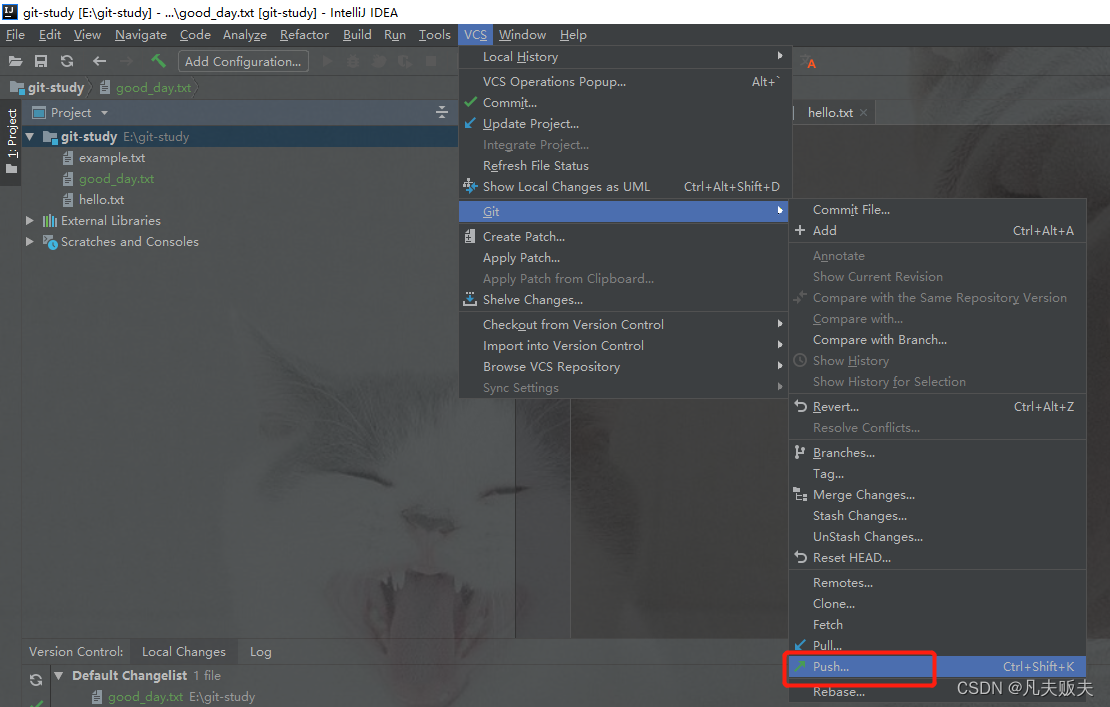This screenshot has height=707, width=1110.
Task: Choose Rebase... in Git submenu
Action: 938,692
